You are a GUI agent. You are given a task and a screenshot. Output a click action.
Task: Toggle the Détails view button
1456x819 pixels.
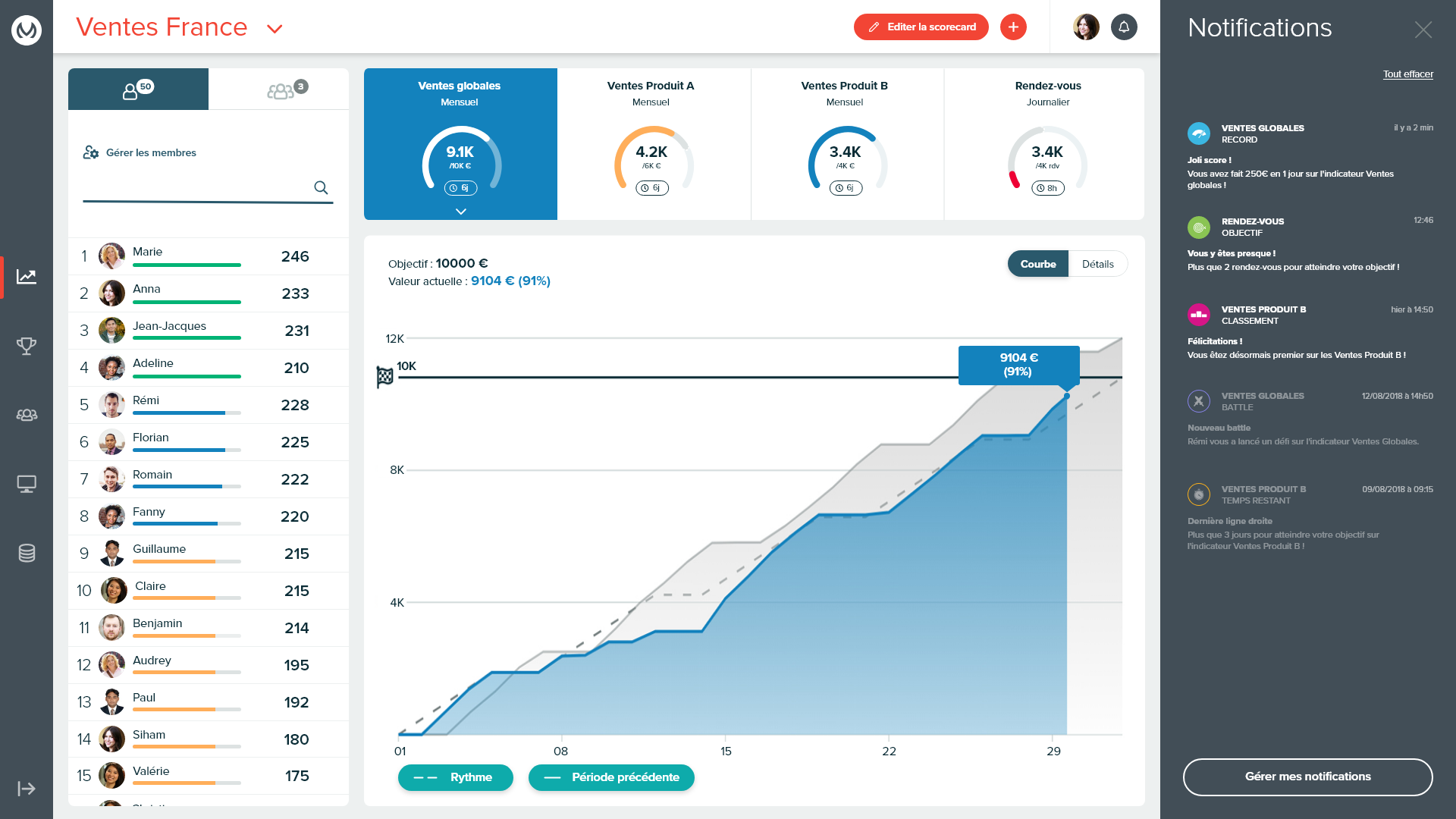point(1098,264)
